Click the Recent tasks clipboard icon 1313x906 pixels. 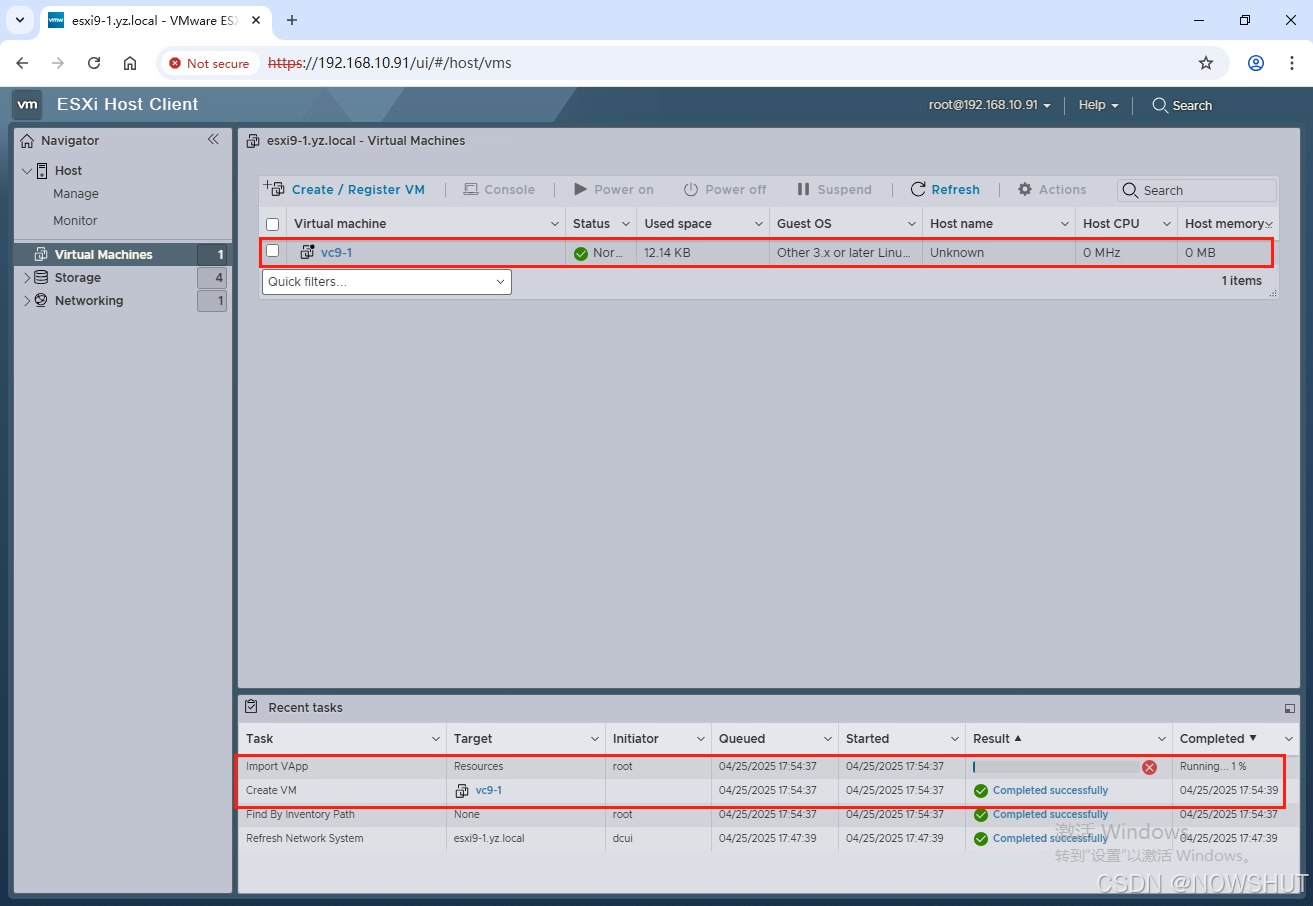pos(251,707)
